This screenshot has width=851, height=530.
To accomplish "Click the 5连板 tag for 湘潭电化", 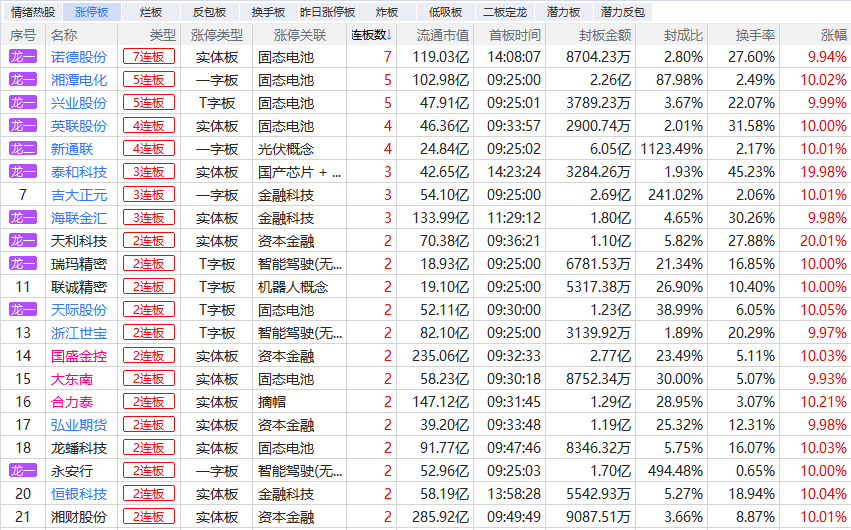I will point(149,80).
